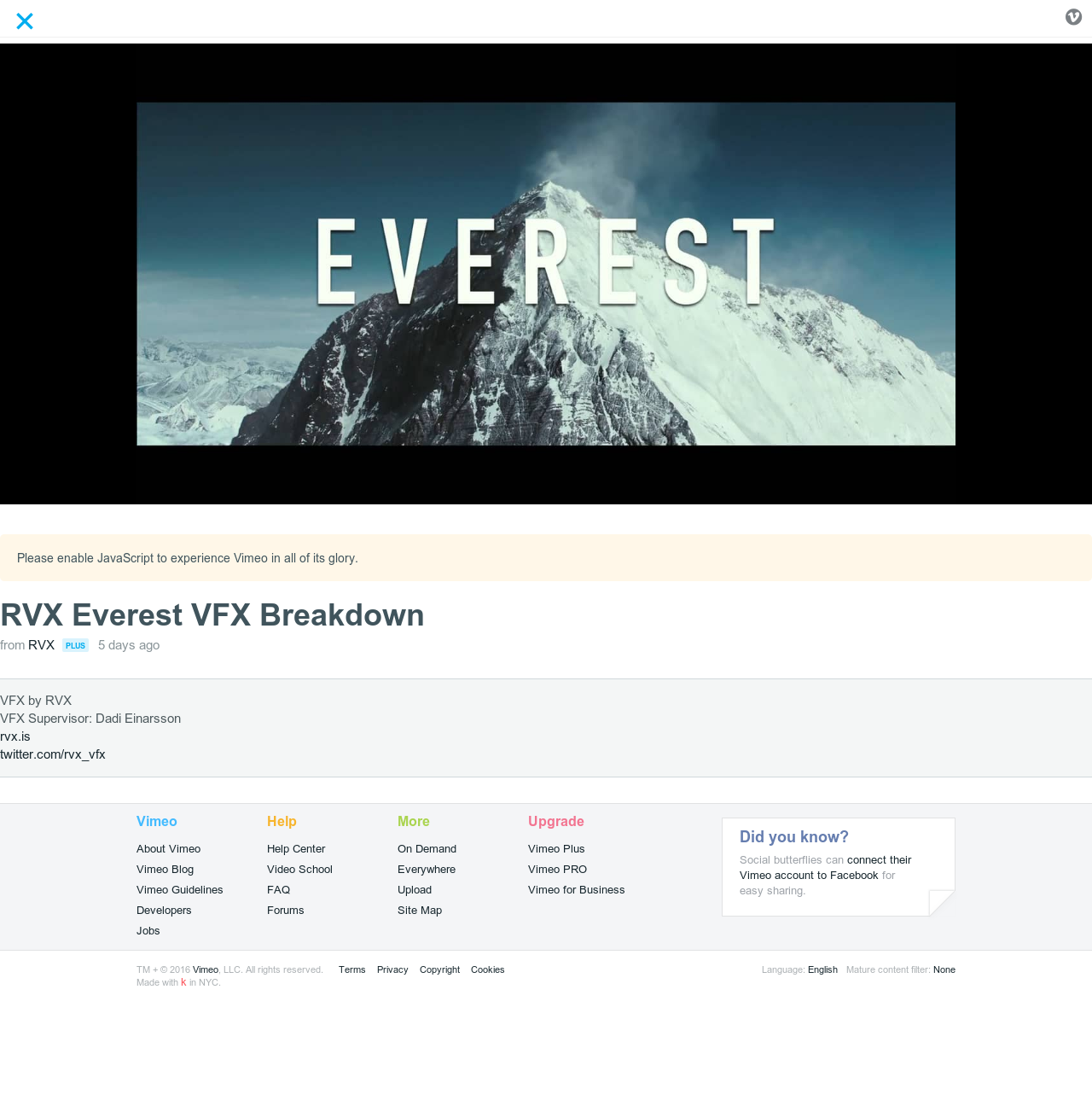Screen dimensions: 1092x1106
Task: Close the video page with the blue X
Action: [25, 21]
